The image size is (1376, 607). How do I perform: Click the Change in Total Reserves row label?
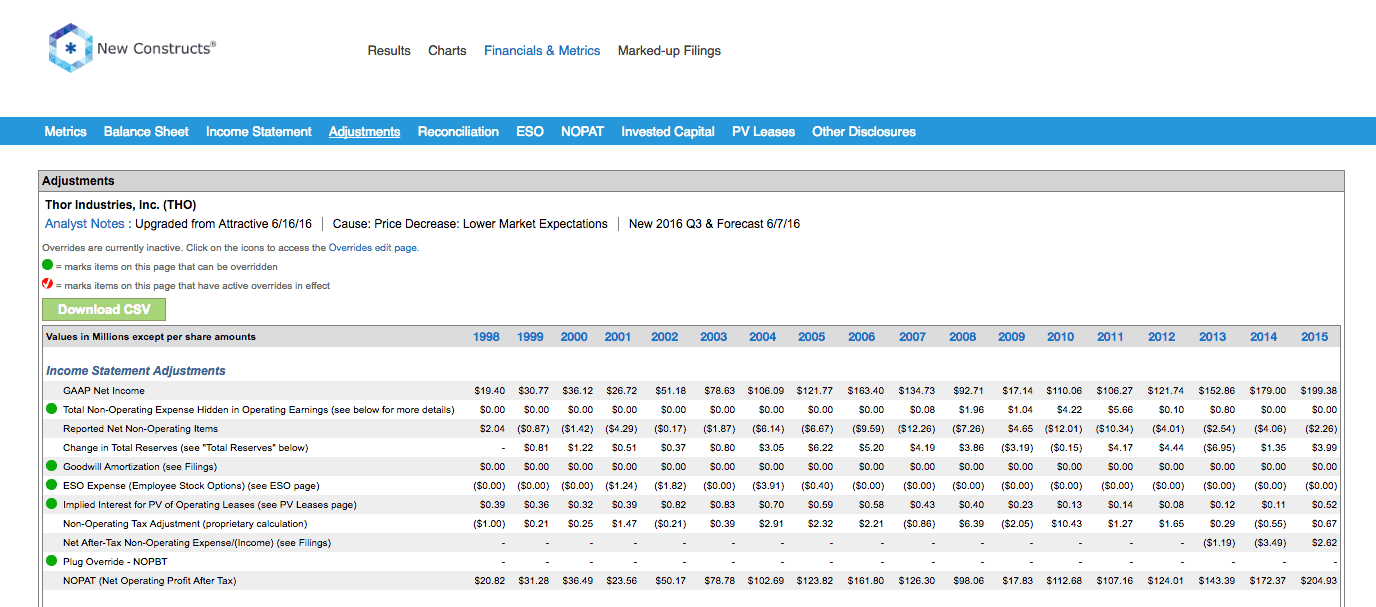186,448
